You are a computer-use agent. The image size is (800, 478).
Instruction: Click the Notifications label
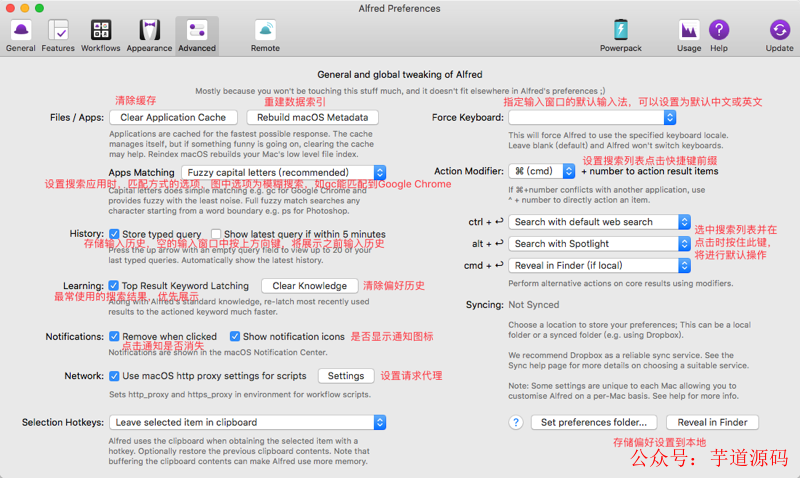74,337
